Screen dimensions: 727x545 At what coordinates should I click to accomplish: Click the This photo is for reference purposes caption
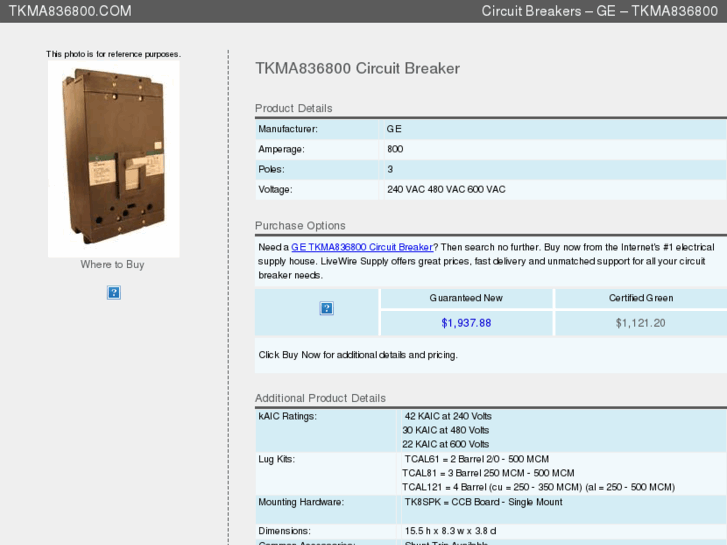tap(114, 54)
